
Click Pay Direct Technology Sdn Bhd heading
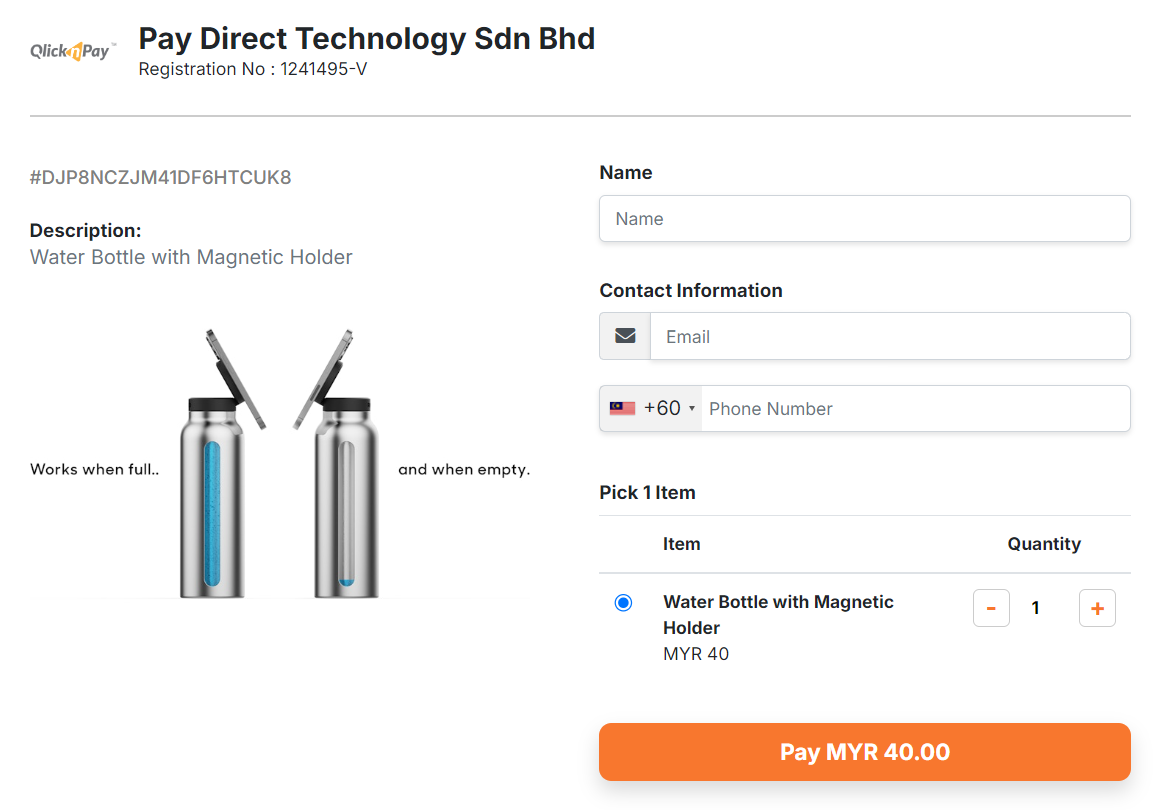click(367, 38)
